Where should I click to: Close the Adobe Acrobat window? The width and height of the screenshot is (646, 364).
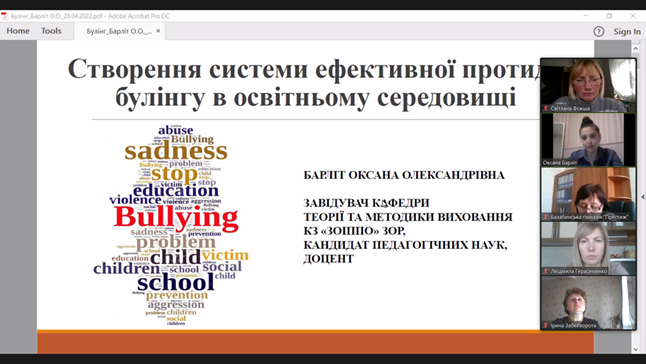pyautogui.click(x=633, y=16)
